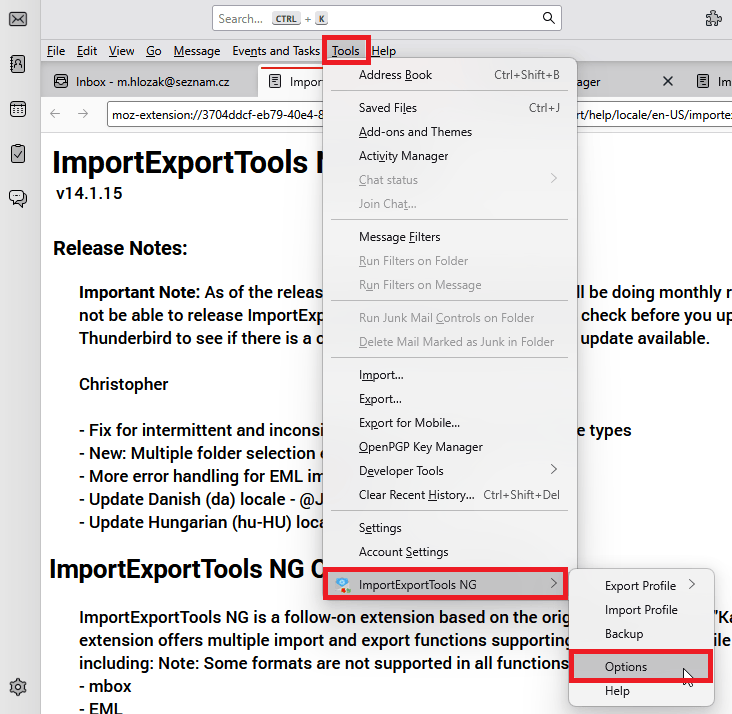This screenshot has height=714, width=732.
Task: Open the Message menu in menu bar
Action: point(196,51)
